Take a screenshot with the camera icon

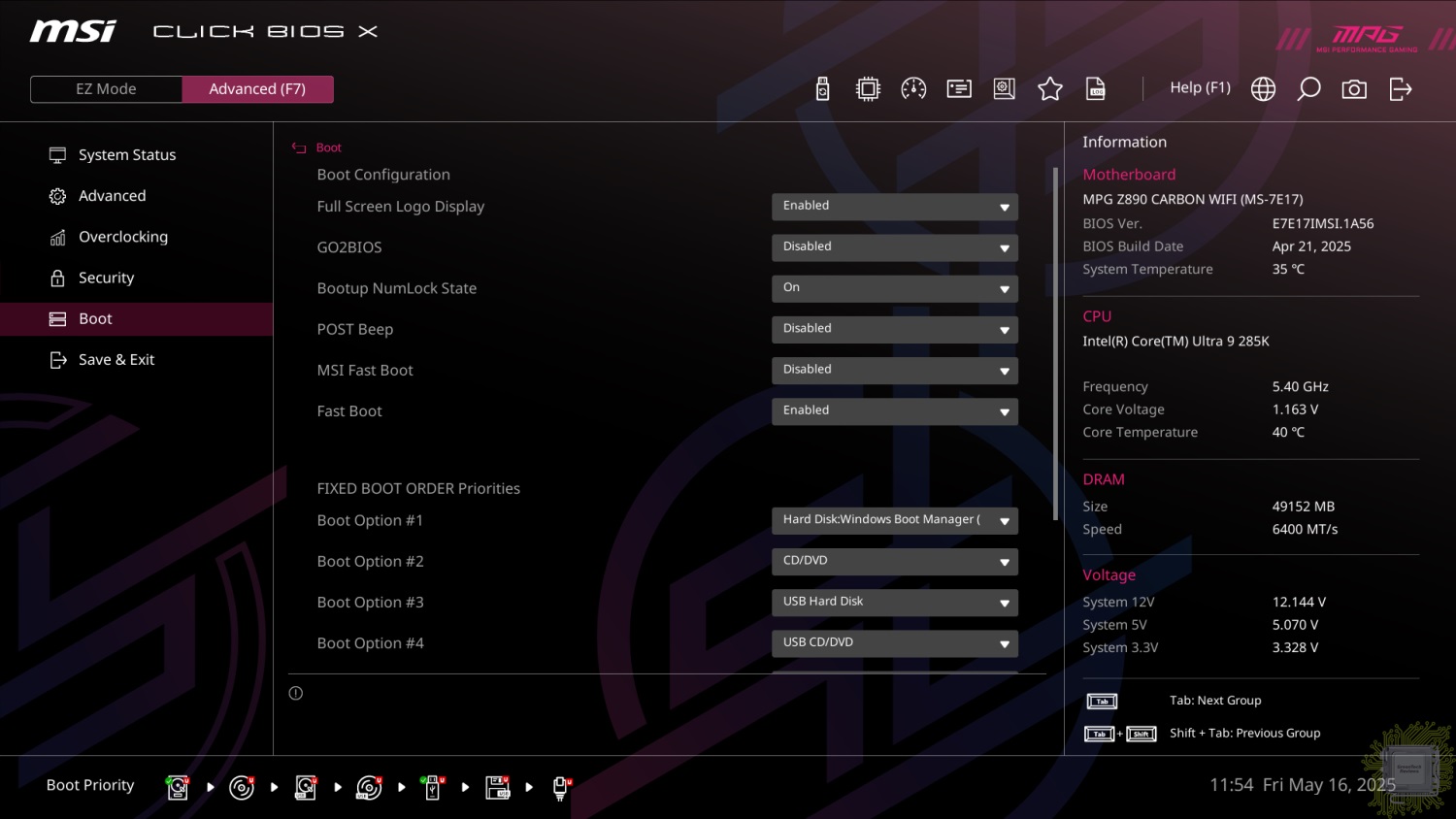tap(1354, 89)
